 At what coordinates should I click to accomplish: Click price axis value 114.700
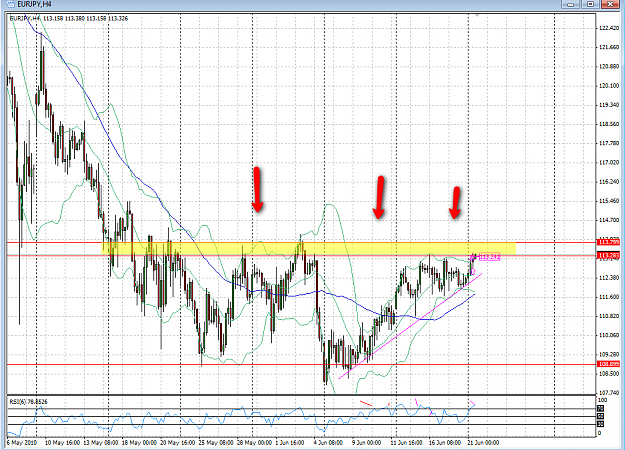[x=609, y=220]
